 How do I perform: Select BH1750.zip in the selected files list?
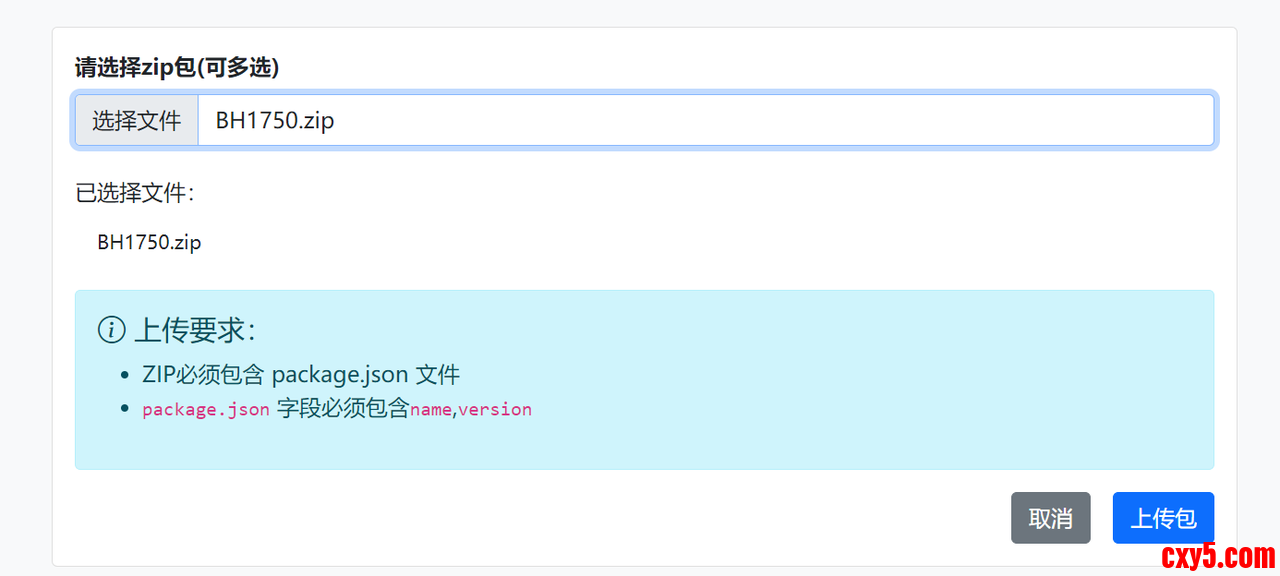[x=149, y=242]
